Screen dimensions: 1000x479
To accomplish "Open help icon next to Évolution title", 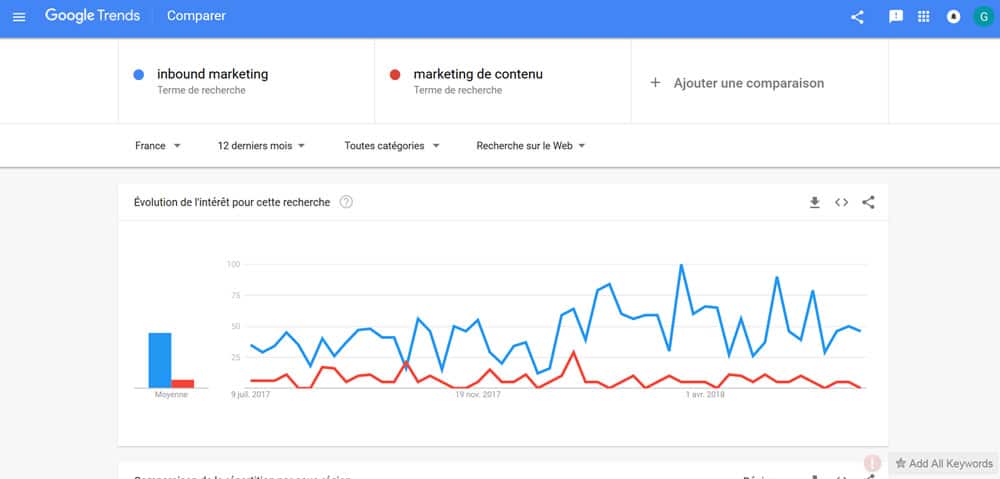I will 346,202.
